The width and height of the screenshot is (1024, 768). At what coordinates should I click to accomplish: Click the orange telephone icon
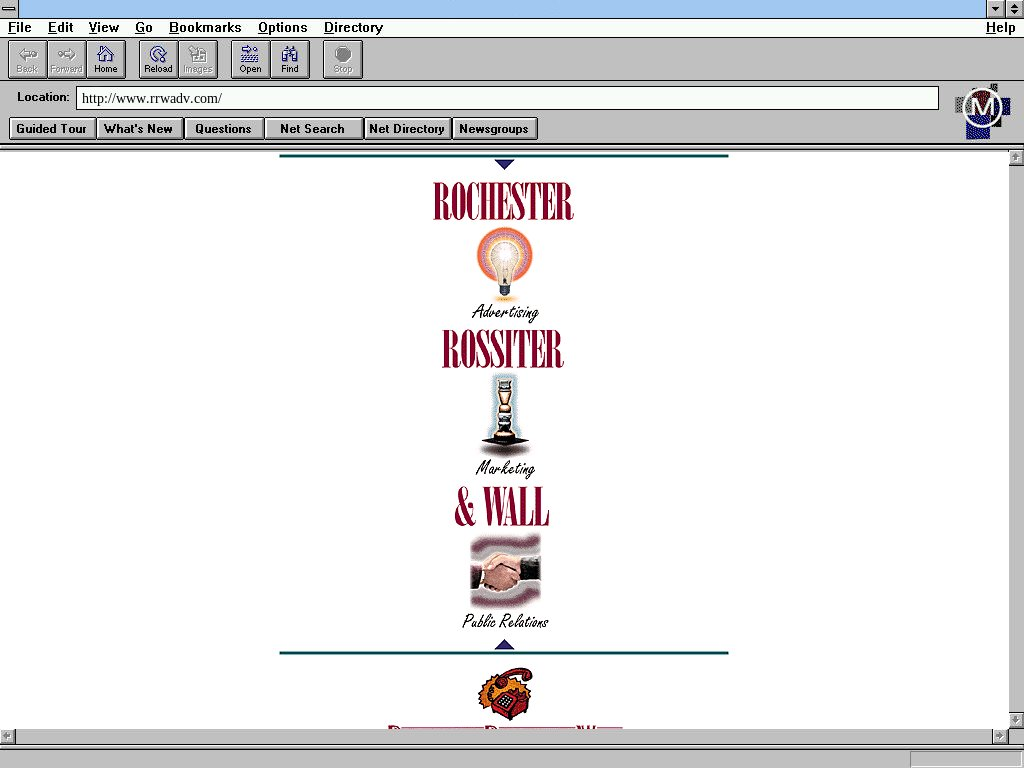[505, 693]
